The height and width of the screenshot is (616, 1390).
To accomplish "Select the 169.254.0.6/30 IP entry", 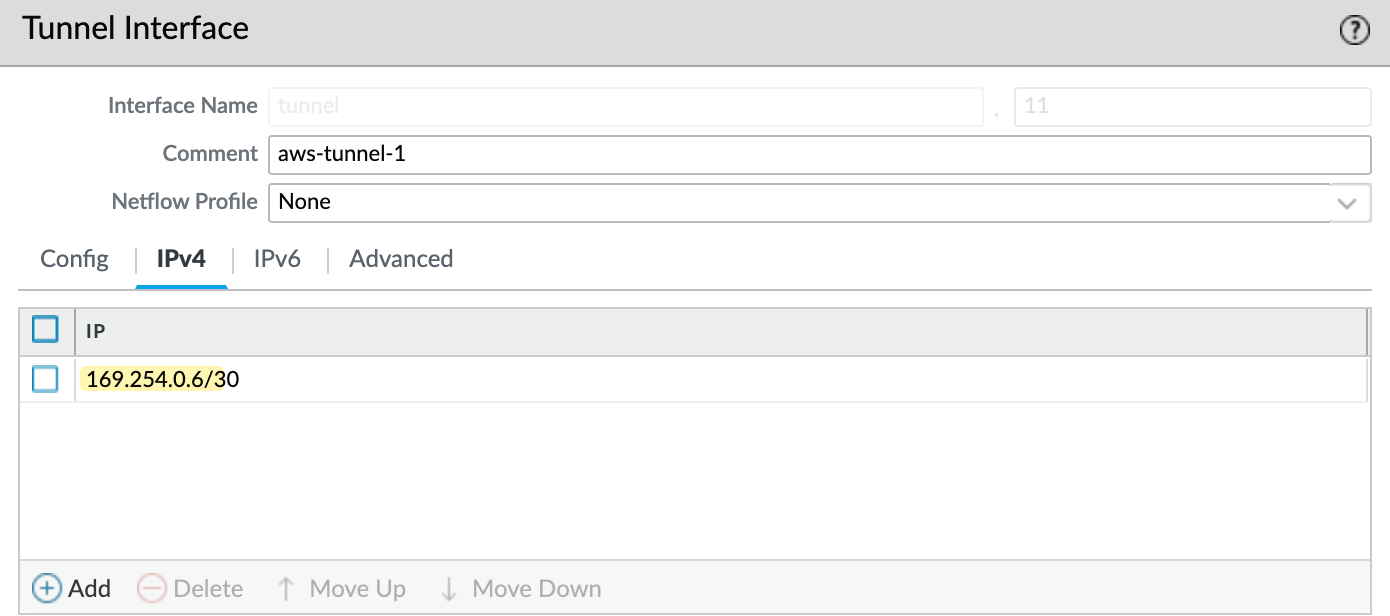I will [x=163, y=379].
